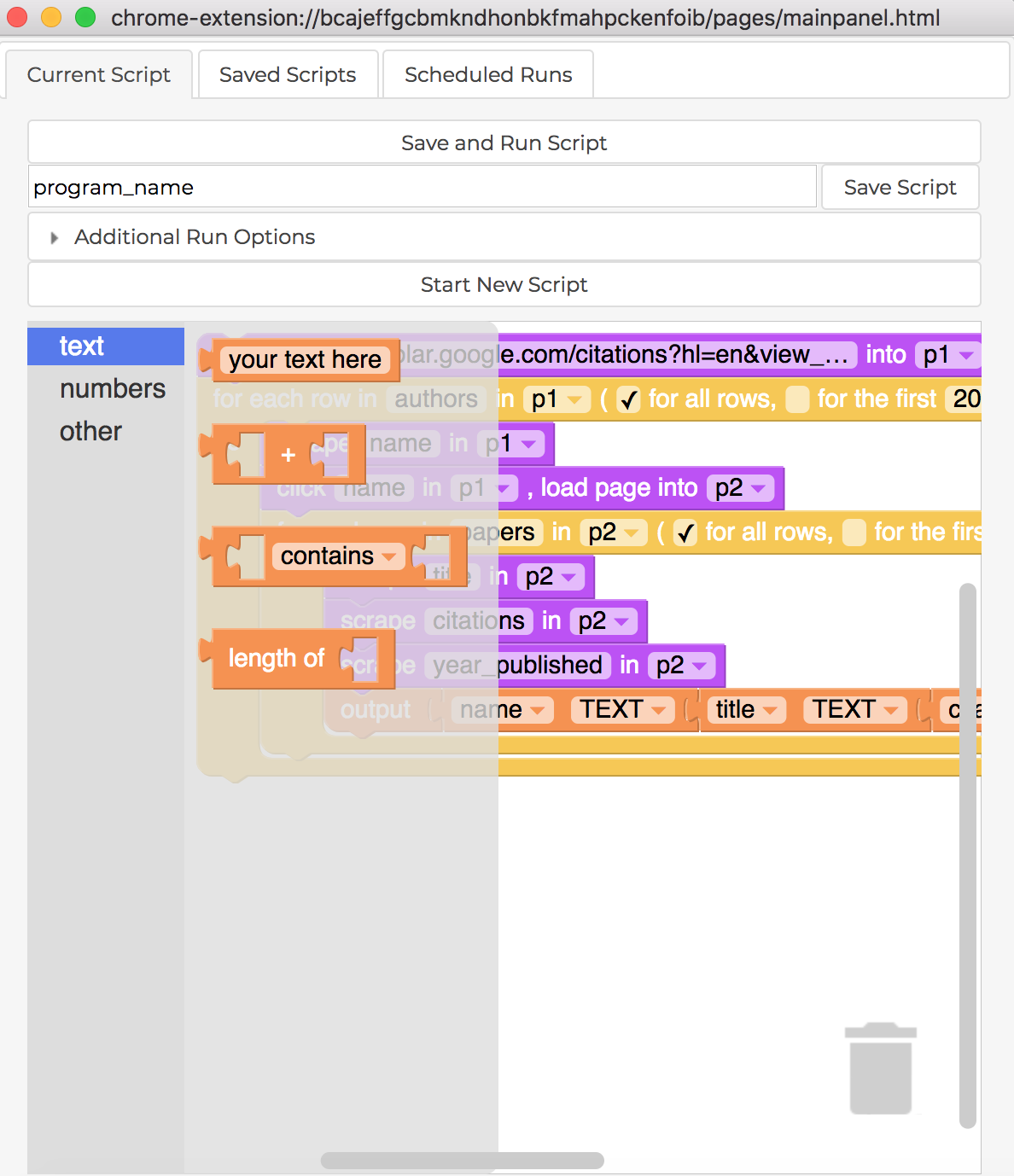
Task: Open the p1 dropdown in the scrape name row
Action: (x=510, y=444)
